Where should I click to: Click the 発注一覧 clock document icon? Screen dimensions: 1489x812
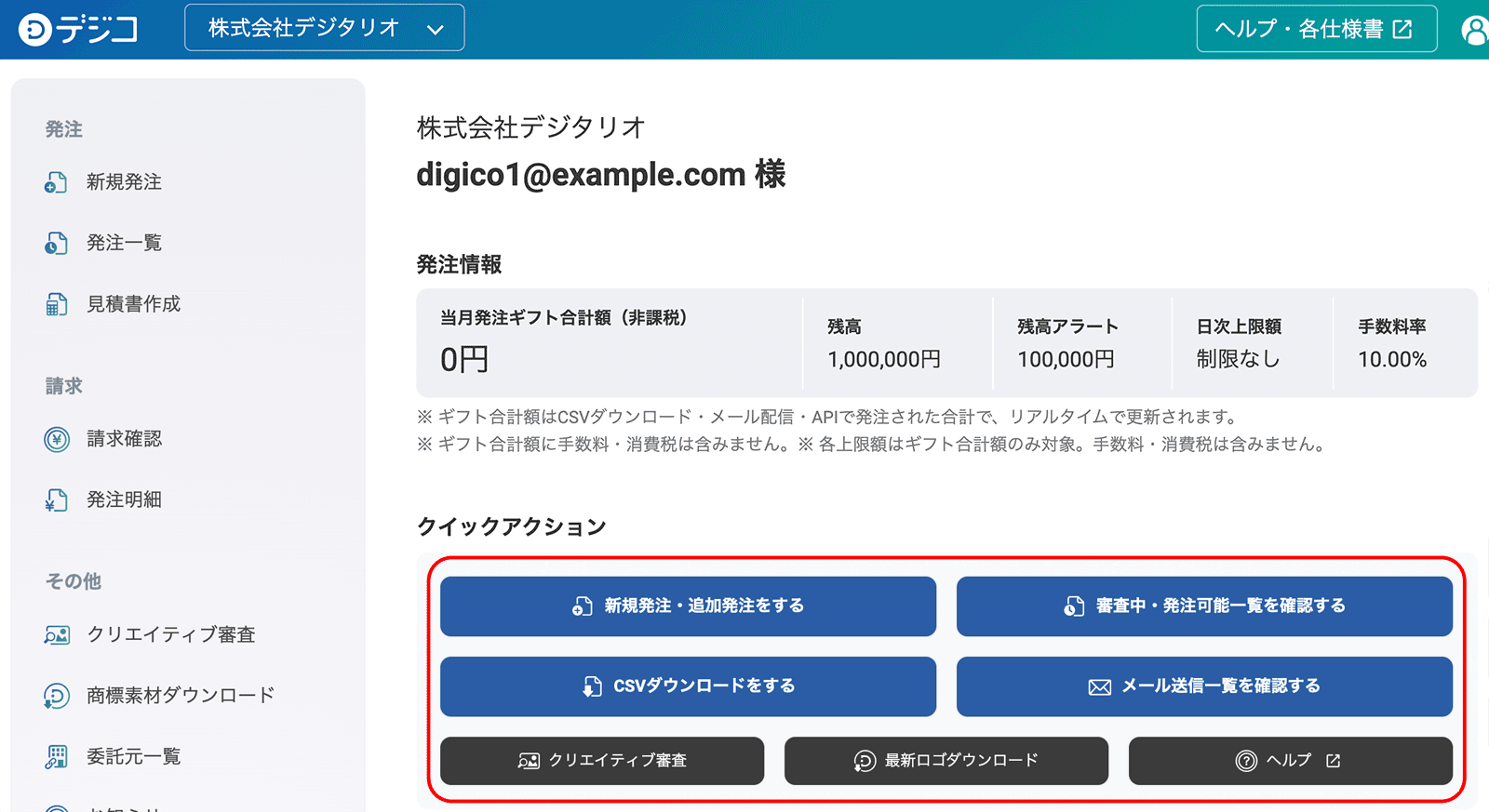[x=56, y=244]
